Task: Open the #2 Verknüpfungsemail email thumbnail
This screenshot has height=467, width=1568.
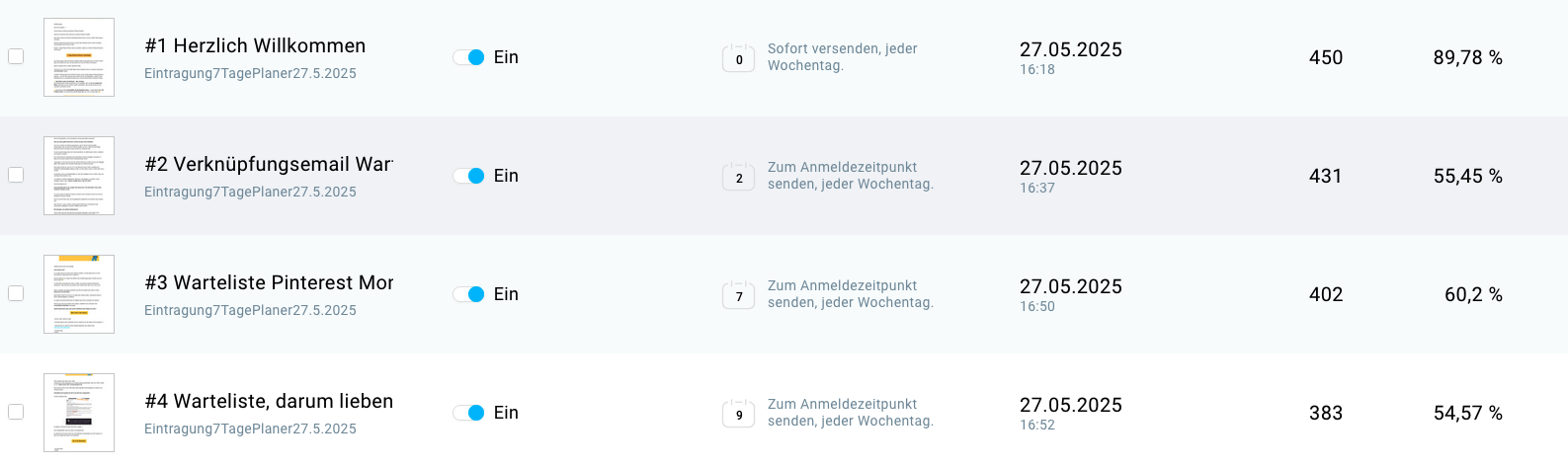Action: coord(79,176)
